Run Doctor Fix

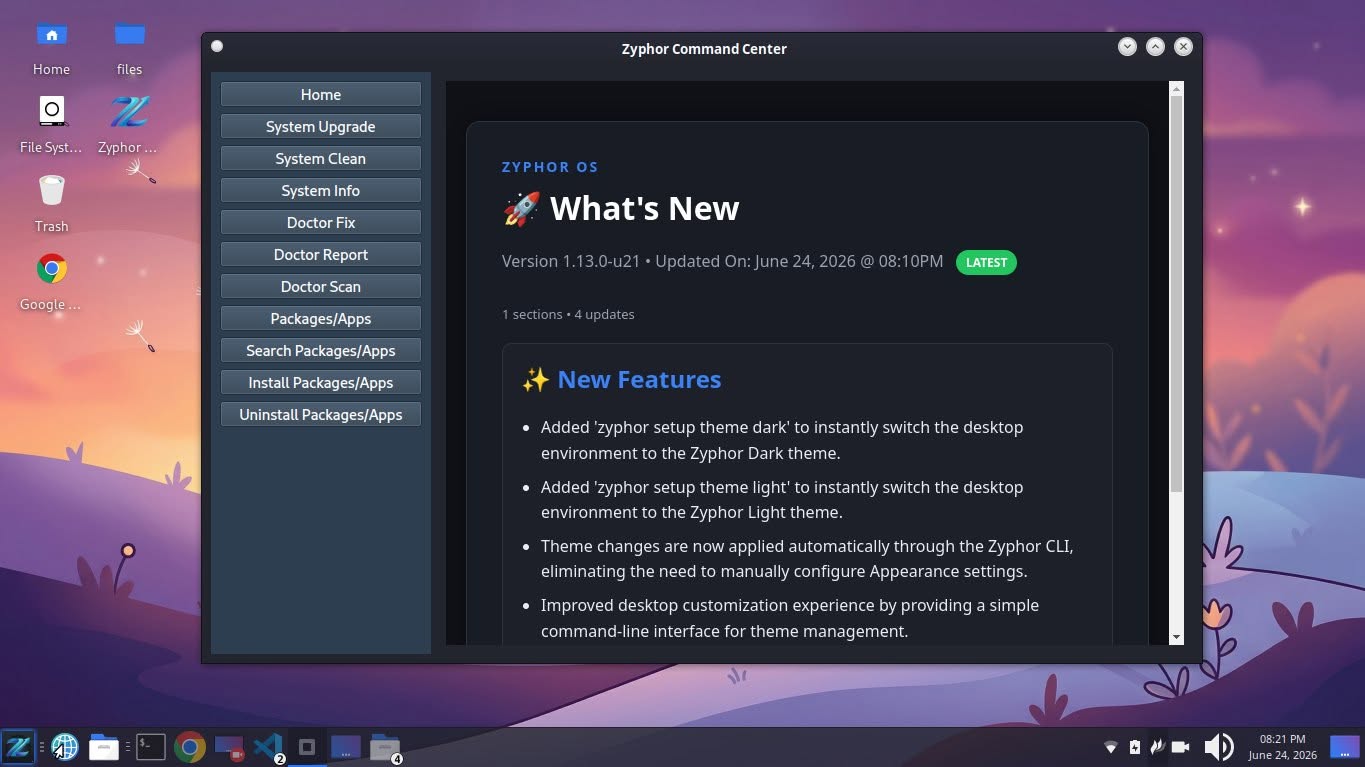tap(321, 223)
